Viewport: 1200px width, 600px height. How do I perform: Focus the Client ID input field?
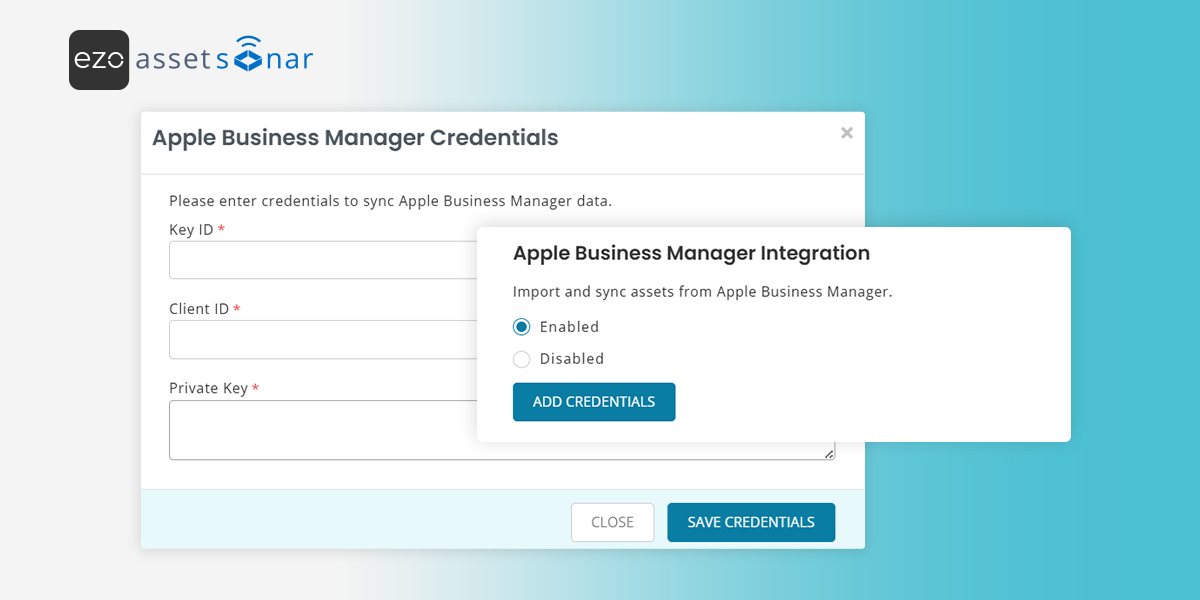pyautogui.click(x=322, y=340)
